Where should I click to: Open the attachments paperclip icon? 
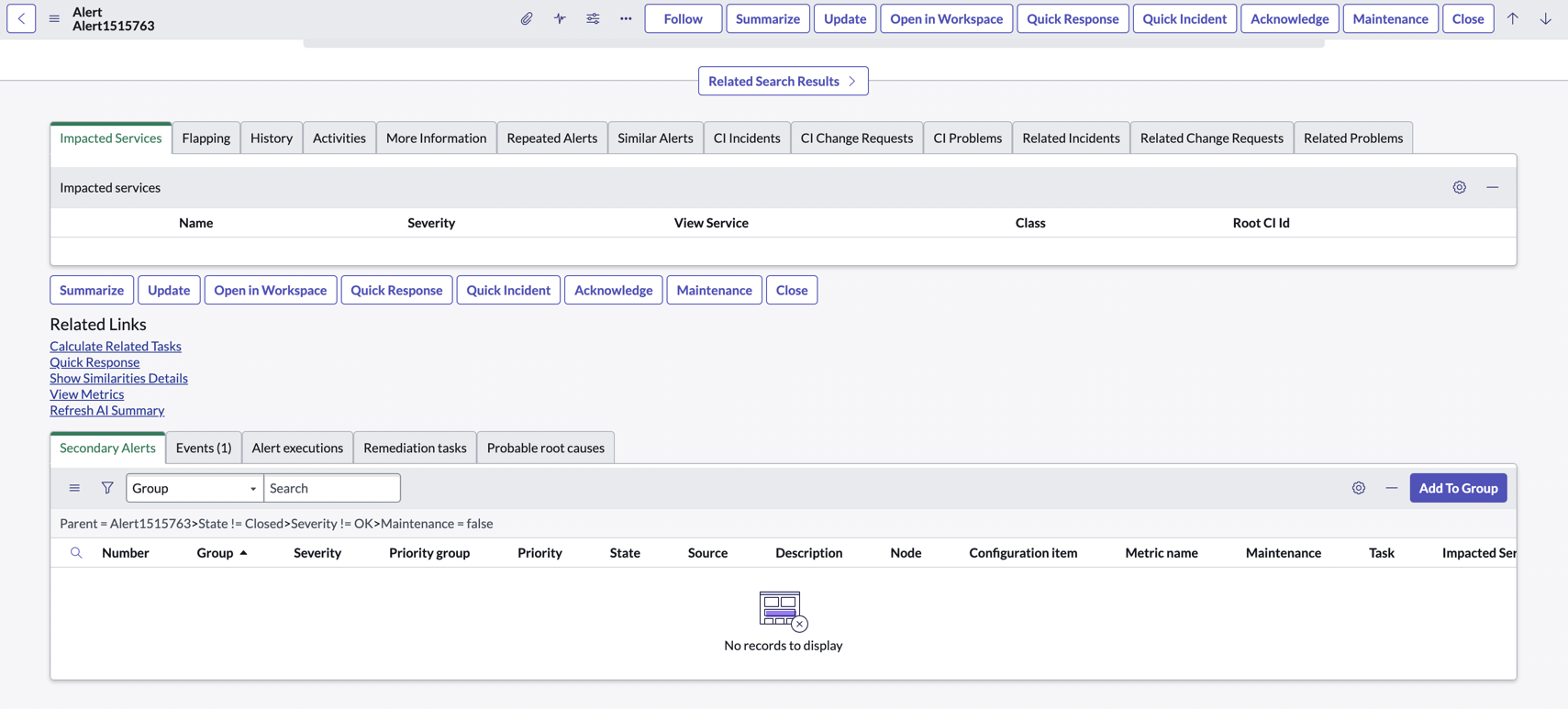pos(527,18)
